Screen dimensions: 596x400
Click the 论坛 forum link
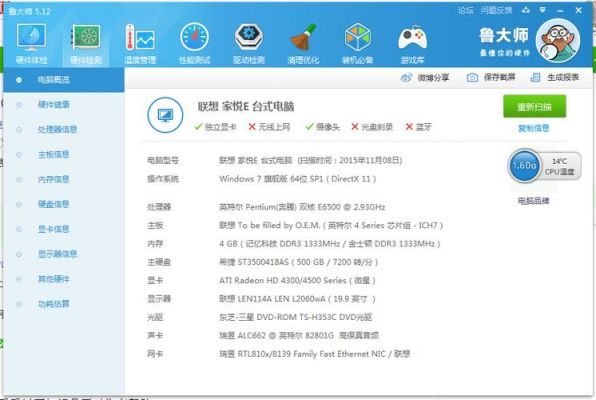[x=465, y=10]
